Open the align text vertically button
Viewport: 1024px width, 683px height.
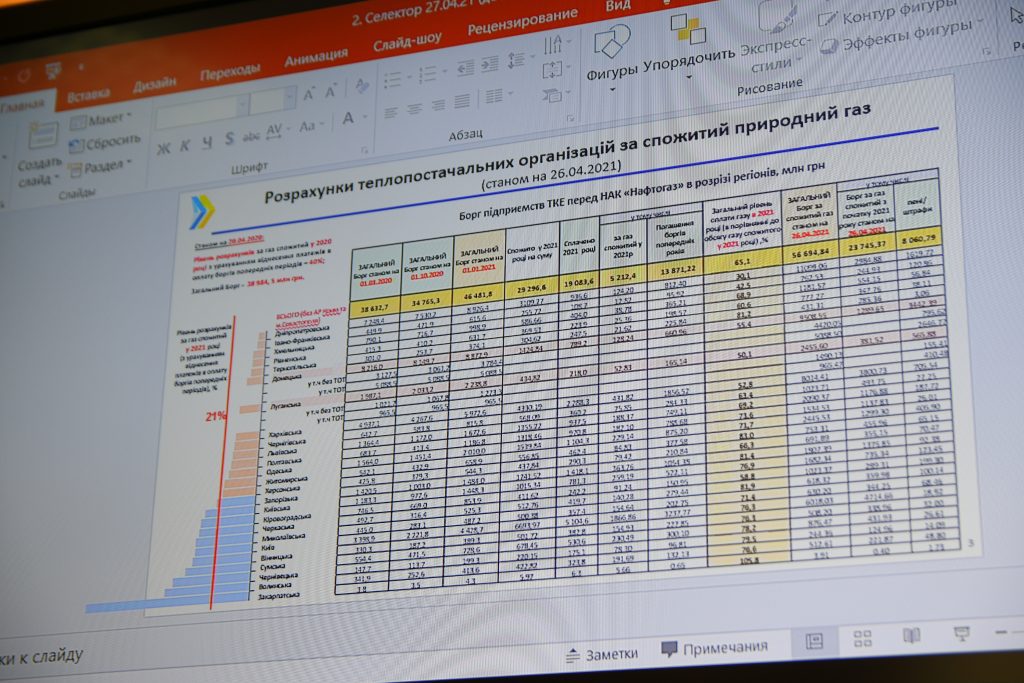(x=554, y=69)
